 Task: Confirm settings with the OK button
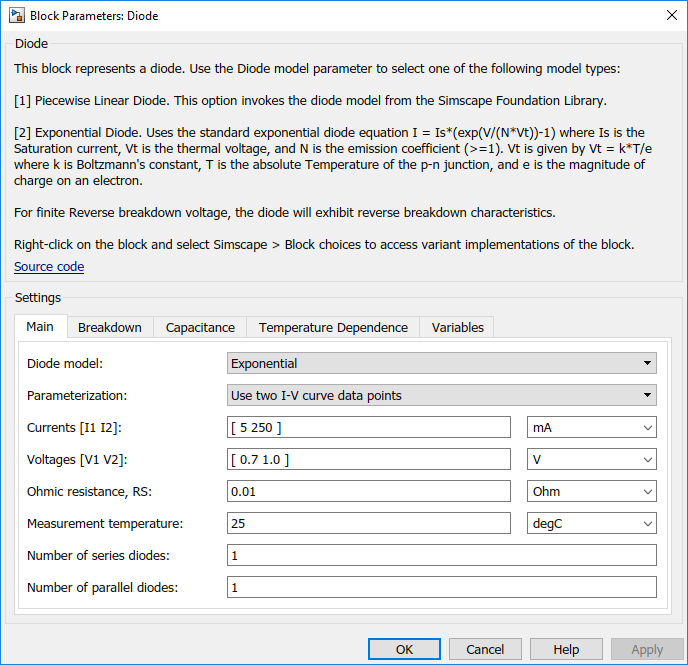404,649
